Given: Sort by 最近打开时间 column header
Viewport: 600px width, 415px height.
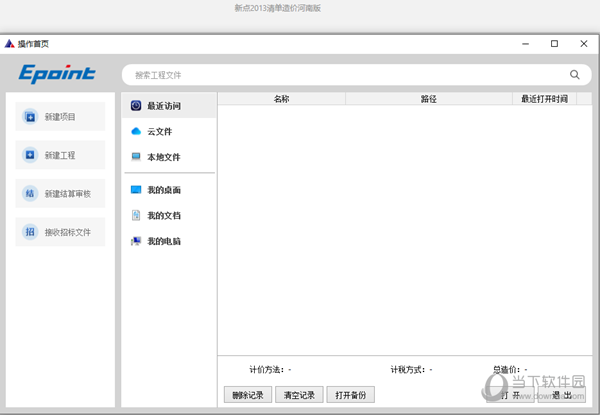Looking at the screenshot, I should pos(544,99).
